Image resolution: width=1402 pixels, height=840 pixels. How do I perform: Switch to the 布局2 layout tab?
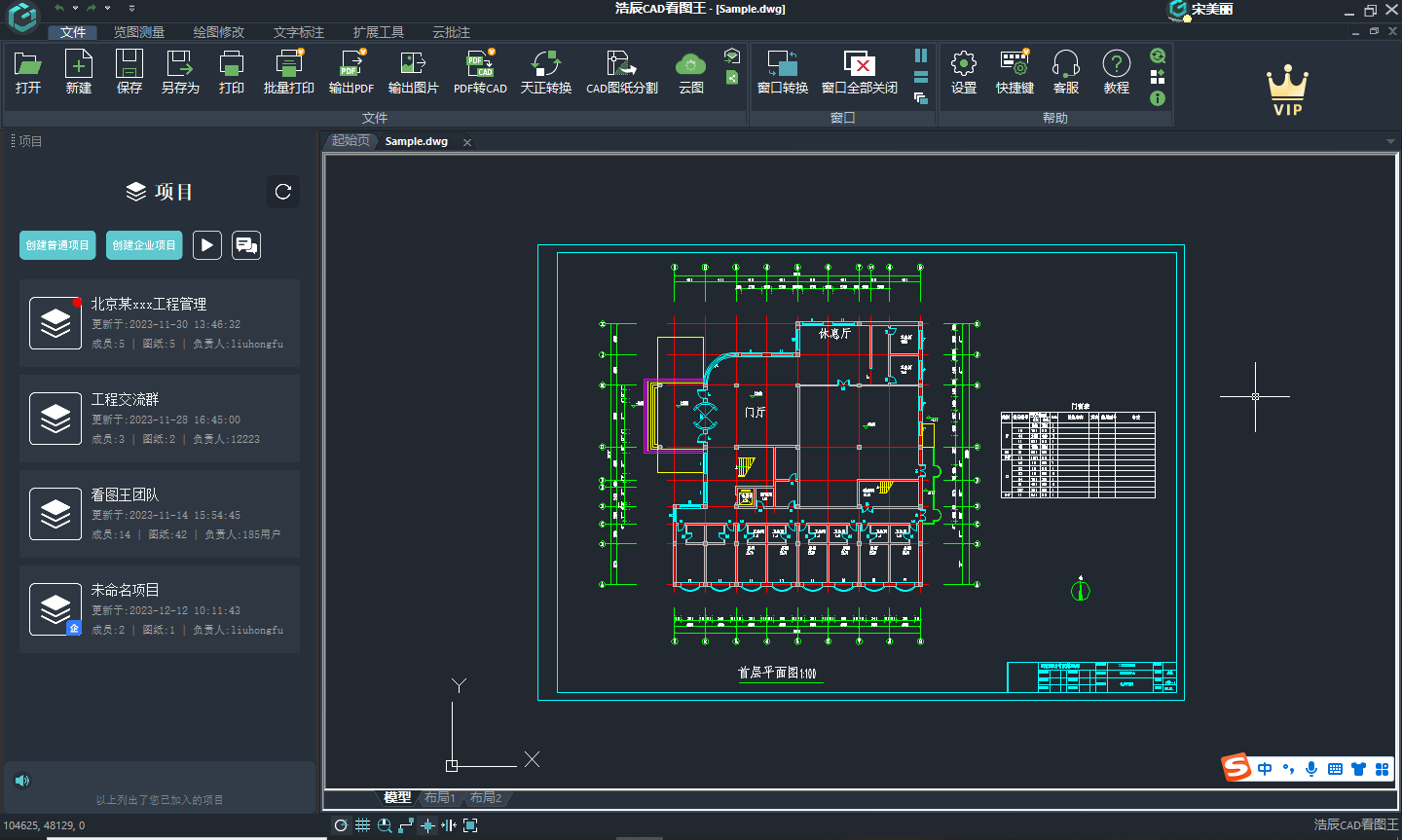(486, 797)
